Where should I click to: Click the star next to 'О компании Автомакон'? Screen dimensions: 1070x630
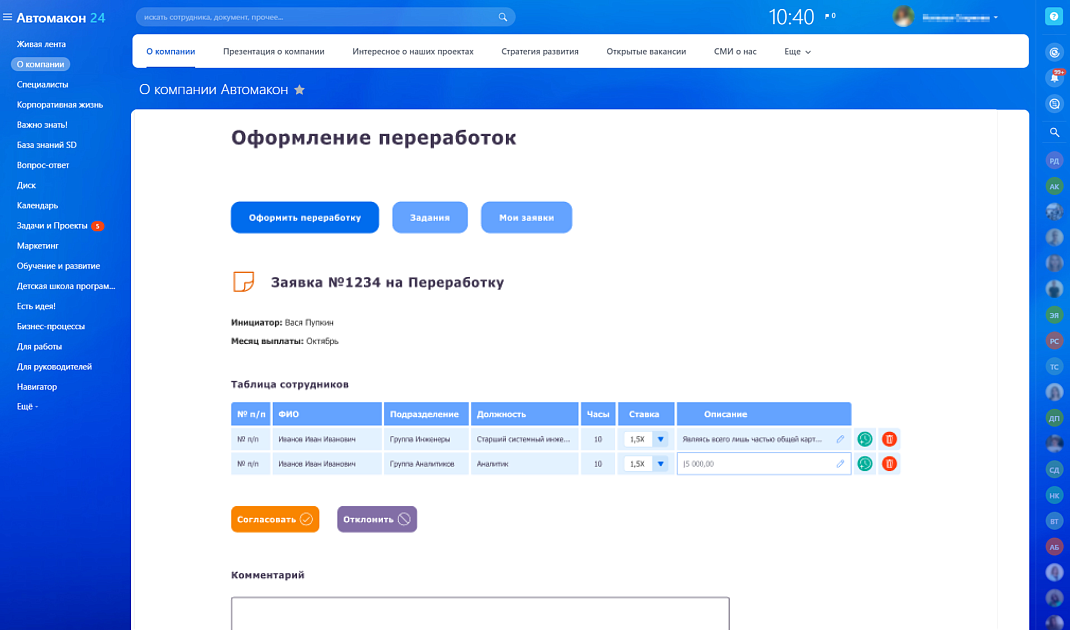pos(299,90)
